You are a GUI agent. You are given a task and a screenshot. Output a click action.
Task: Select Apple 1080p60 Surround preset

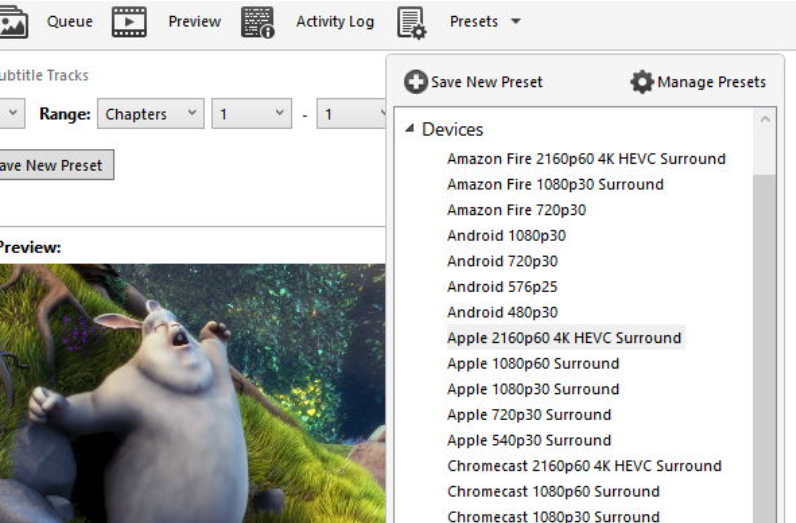[x=533, y=364]
